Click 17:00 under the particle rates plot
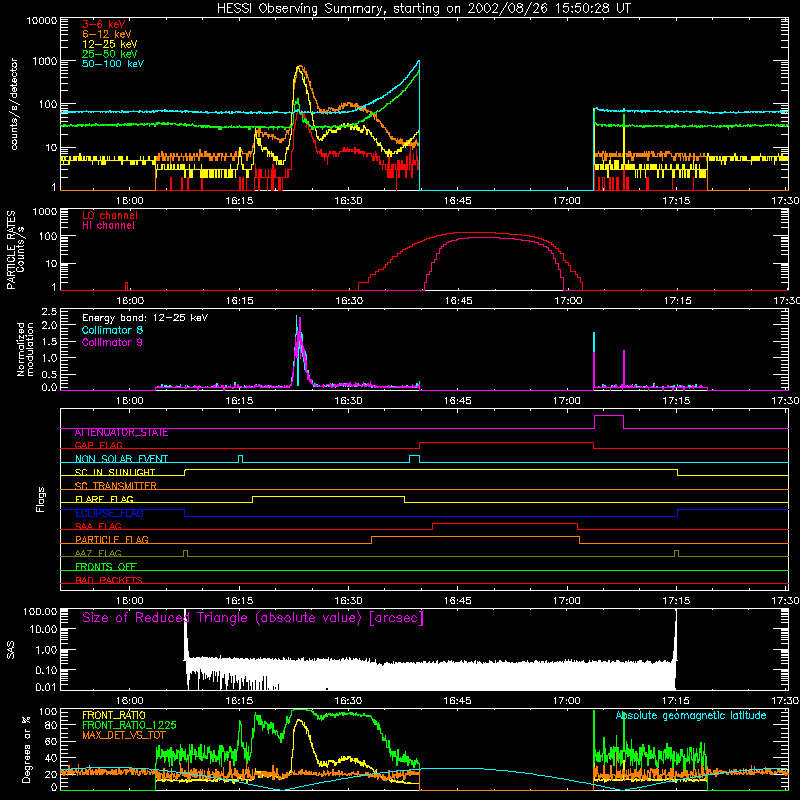The width and height of the screenshot is (800, 800). click(x=568, y=301)
